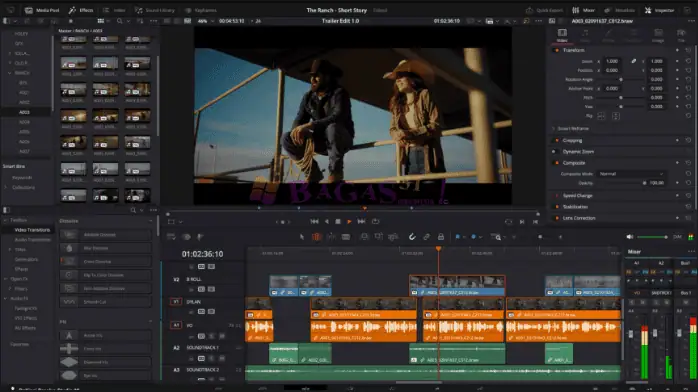The width and height of the screenshot is (698, 392).
Task: Open the marker color dropdown in the timeline toolbar
Action: 480,237
